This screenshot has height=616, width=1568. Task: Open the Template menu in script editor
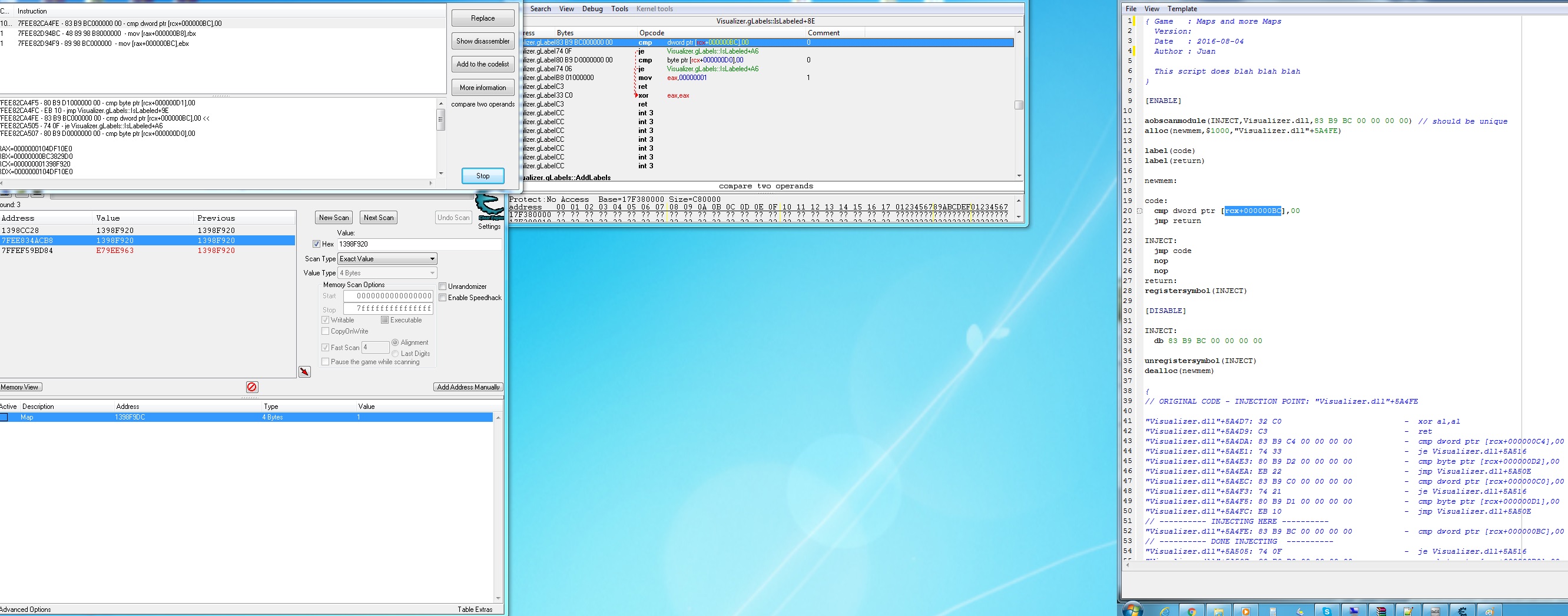1182,8
